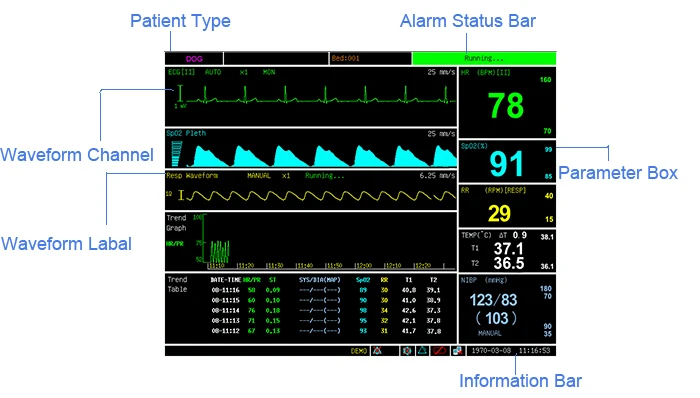Click the green Running... alarm status bar
This screenshot has width=700, height=398.
484,58
